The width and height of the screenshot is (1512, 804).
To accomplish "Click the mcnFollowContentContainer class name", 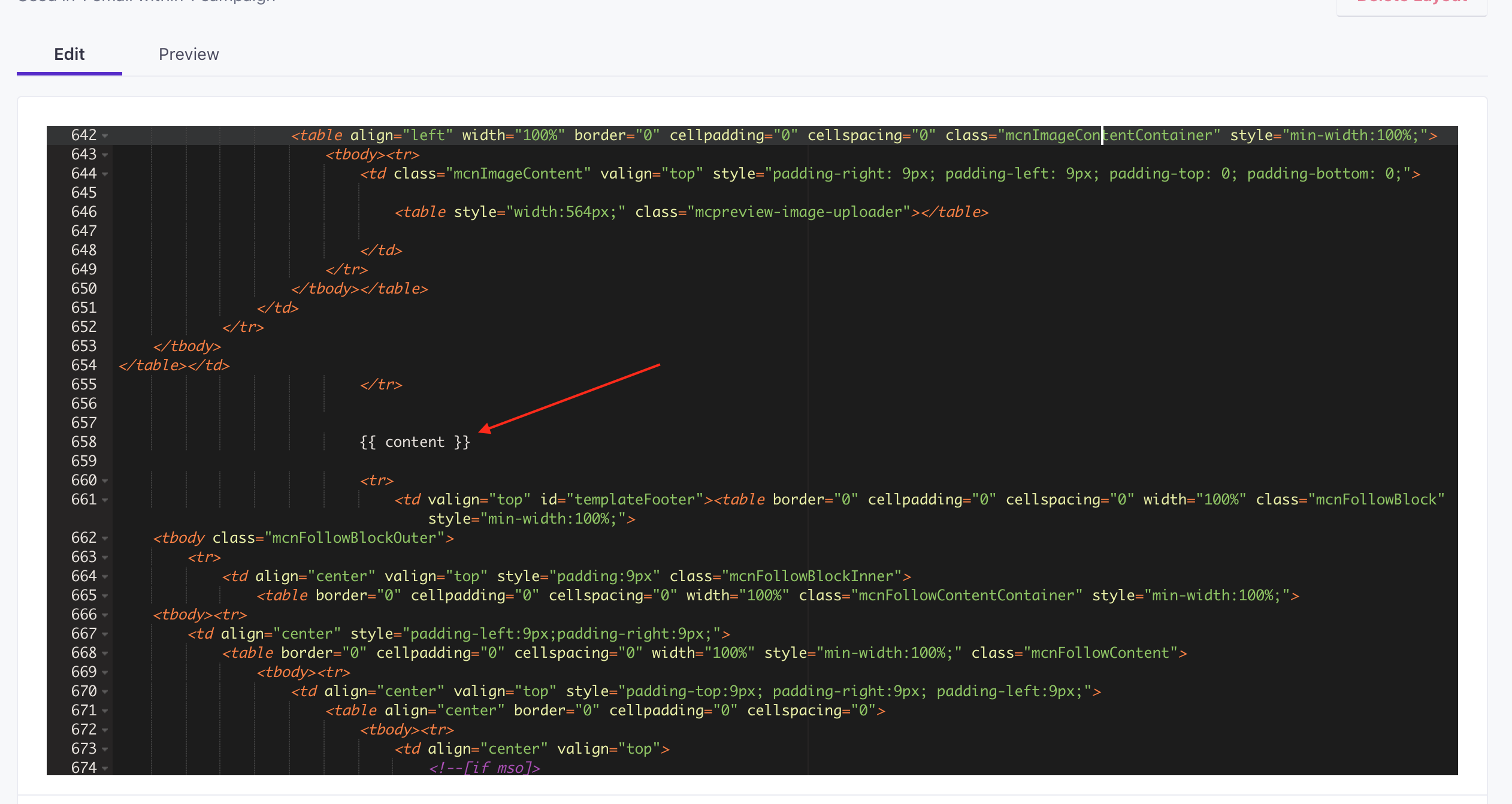I will click(966, 596).
